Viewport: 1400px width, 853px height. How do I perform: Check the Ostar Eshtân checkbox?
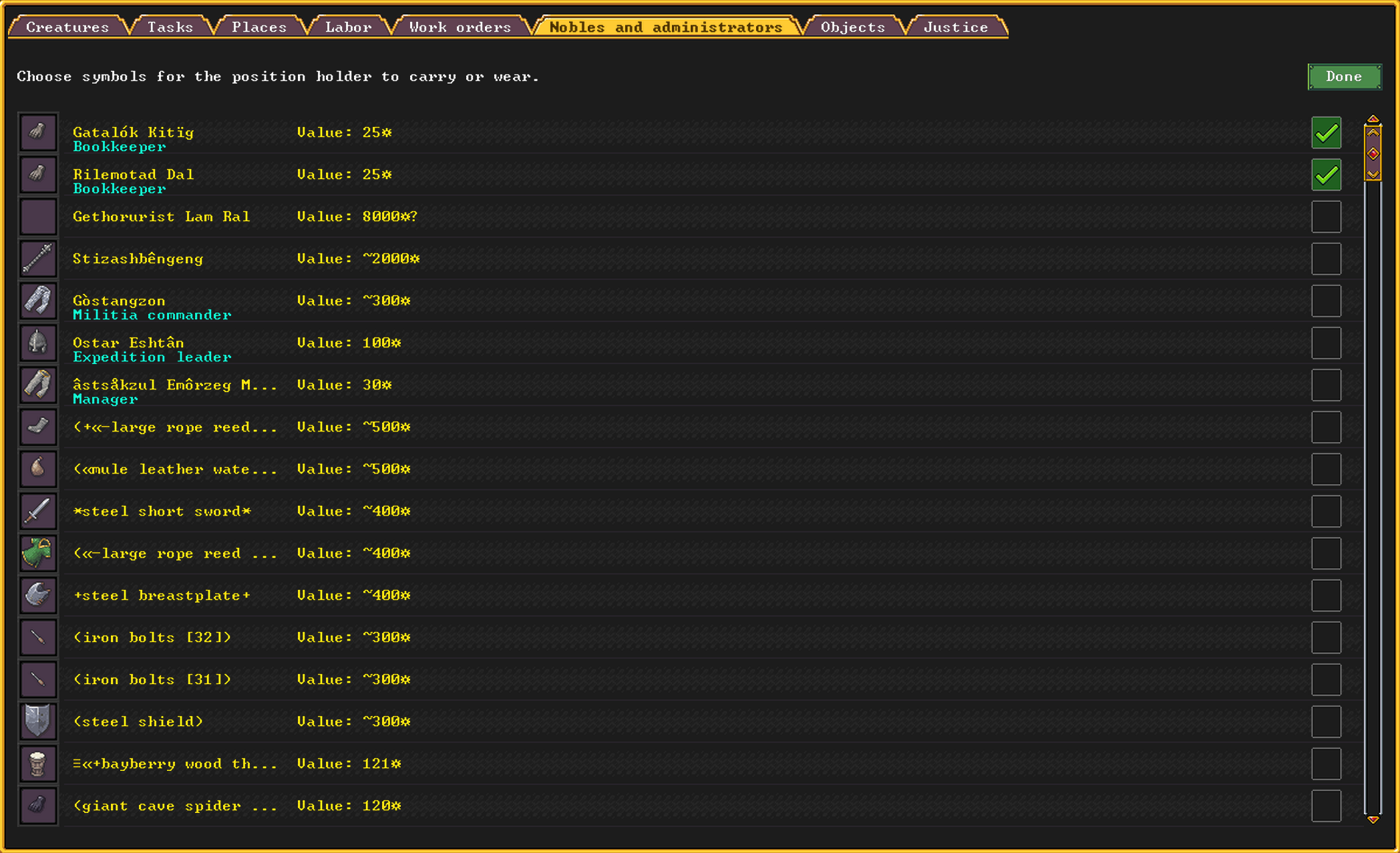pyautogui.click(x=1326, y=343)
